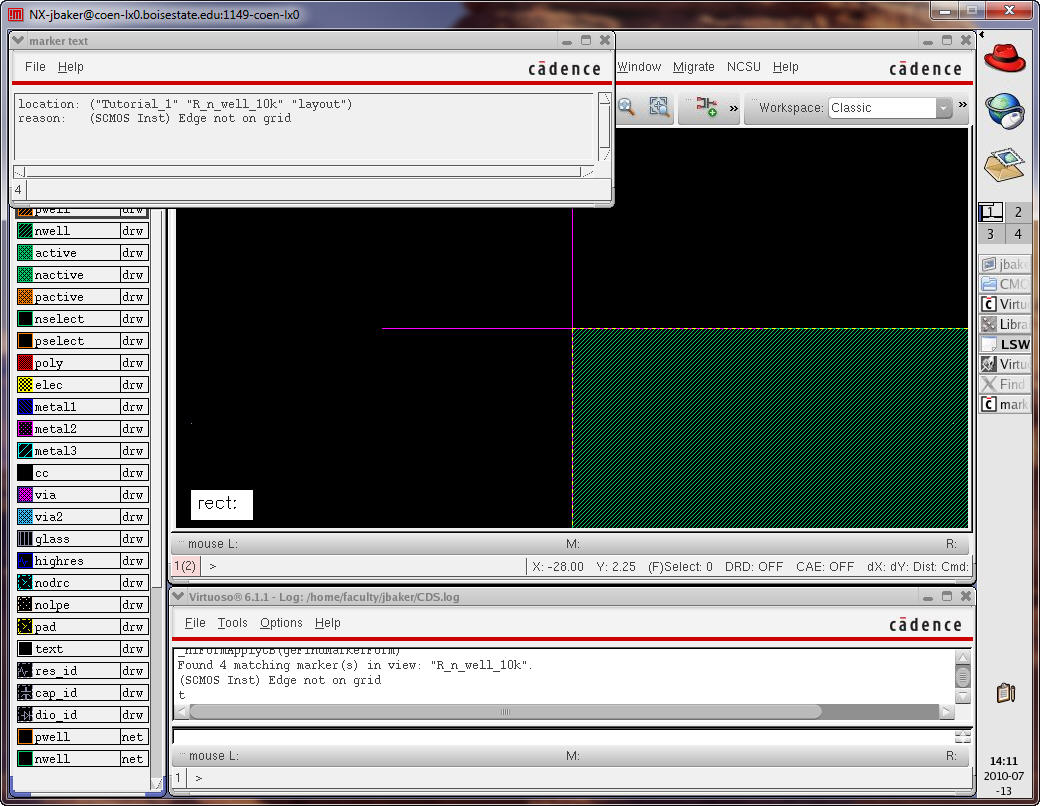Image resolution: width=1040 pixels, height=806 pixels.
Task: Click the create instance toolbar icon
Action: pyautogui.click(x=707, y=107)
